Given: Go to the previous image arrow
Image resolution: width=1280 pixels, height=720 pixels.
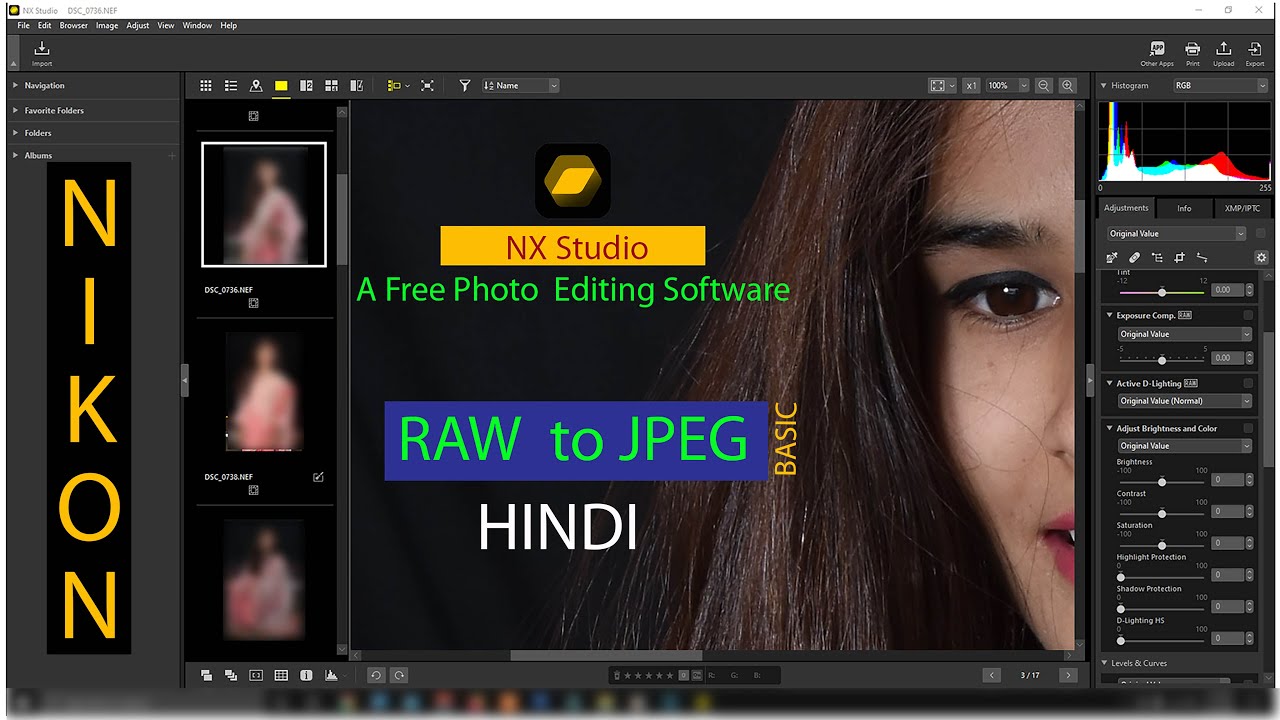Looking at the screenshot, I should tap(992, 675).
